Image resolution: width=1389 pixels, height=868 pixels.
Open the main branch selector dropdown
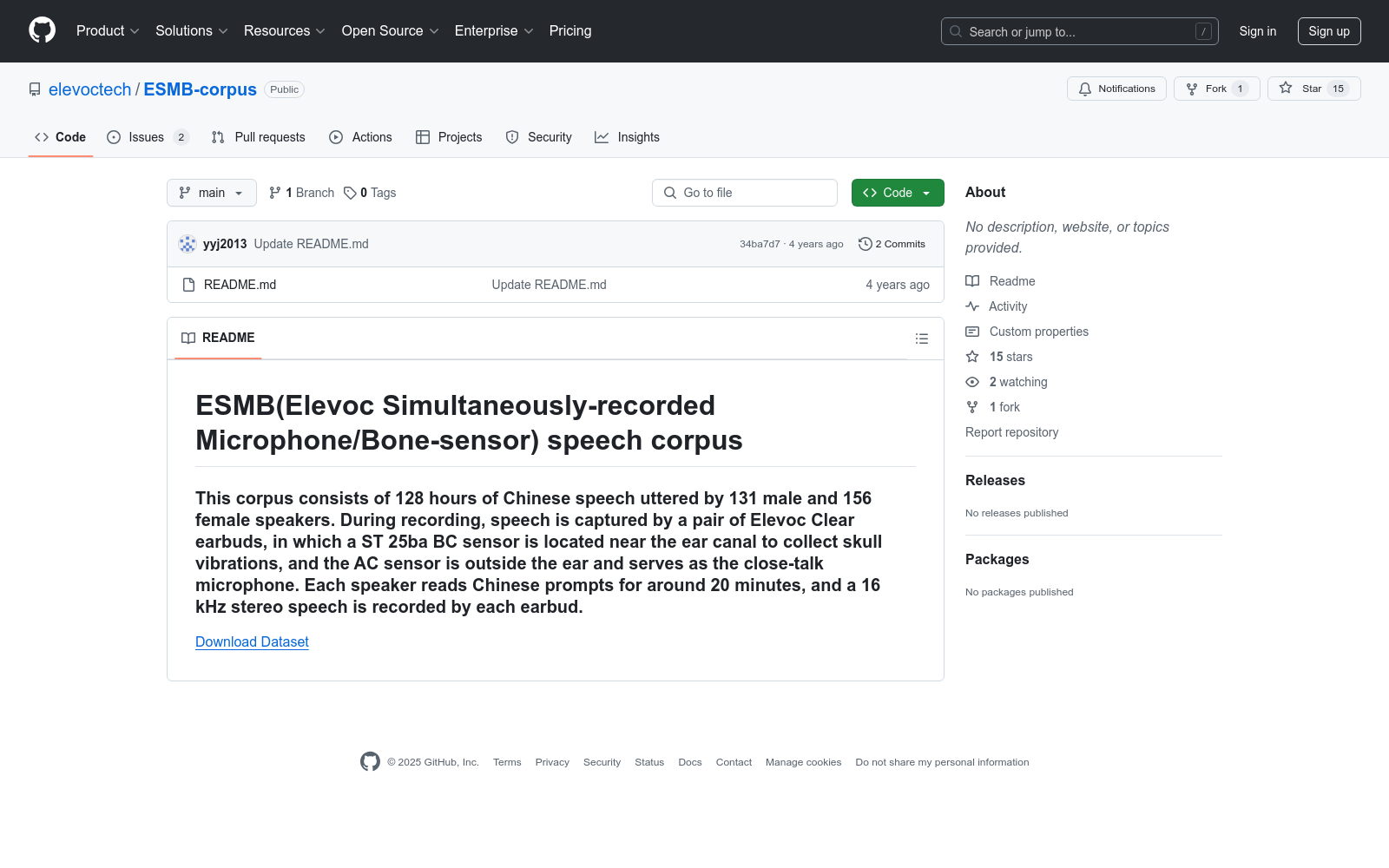(212, 193)
